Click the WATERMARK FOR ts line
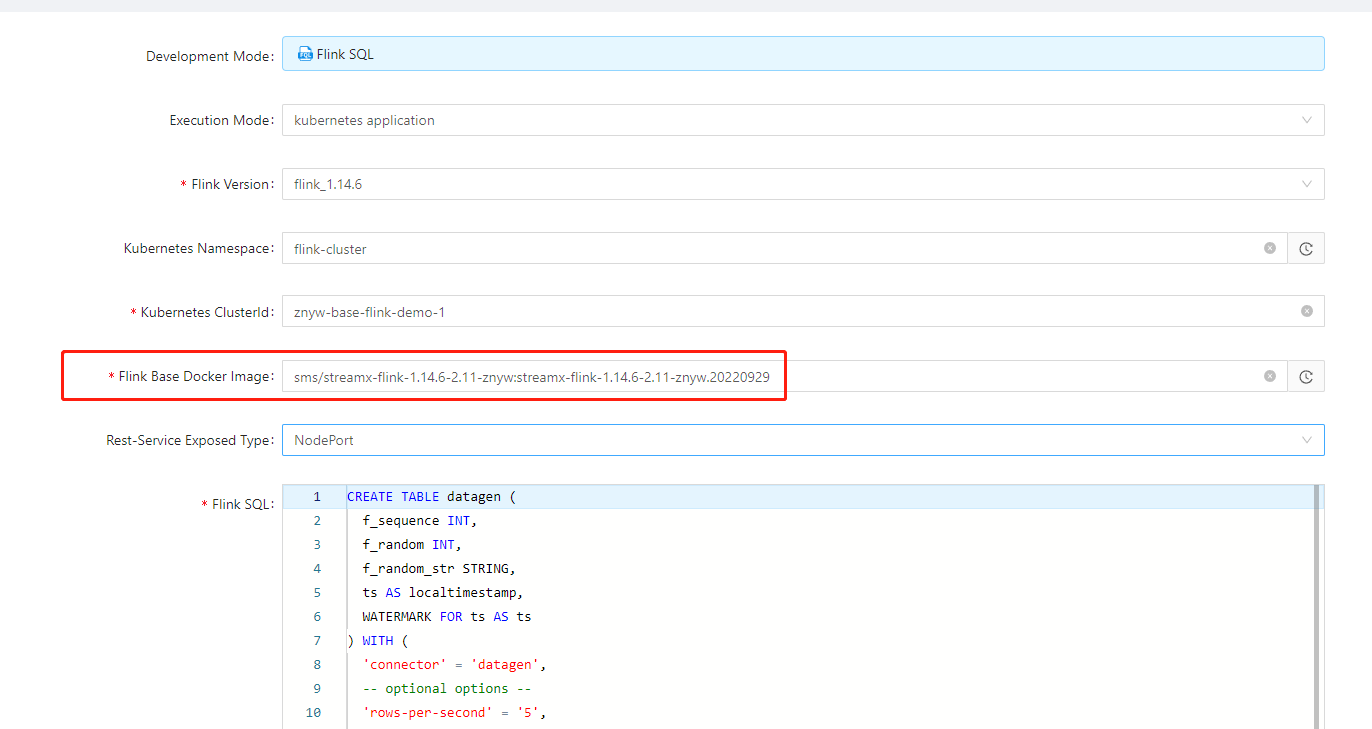The image size is (1372, 729). pos(445,616)
